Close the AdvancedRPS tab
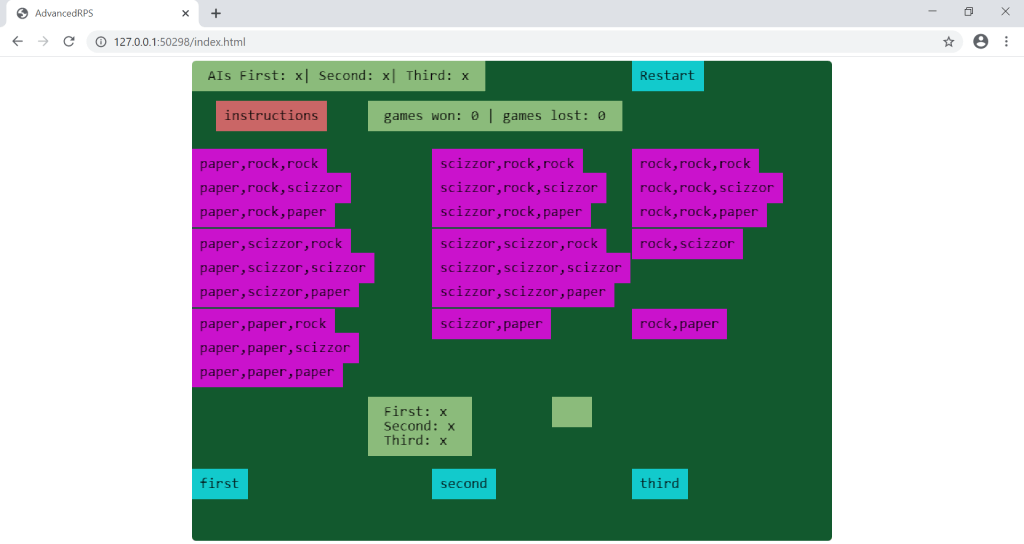Image resolution: width=1024 pixels, height=544 pixels. [185, 13]
